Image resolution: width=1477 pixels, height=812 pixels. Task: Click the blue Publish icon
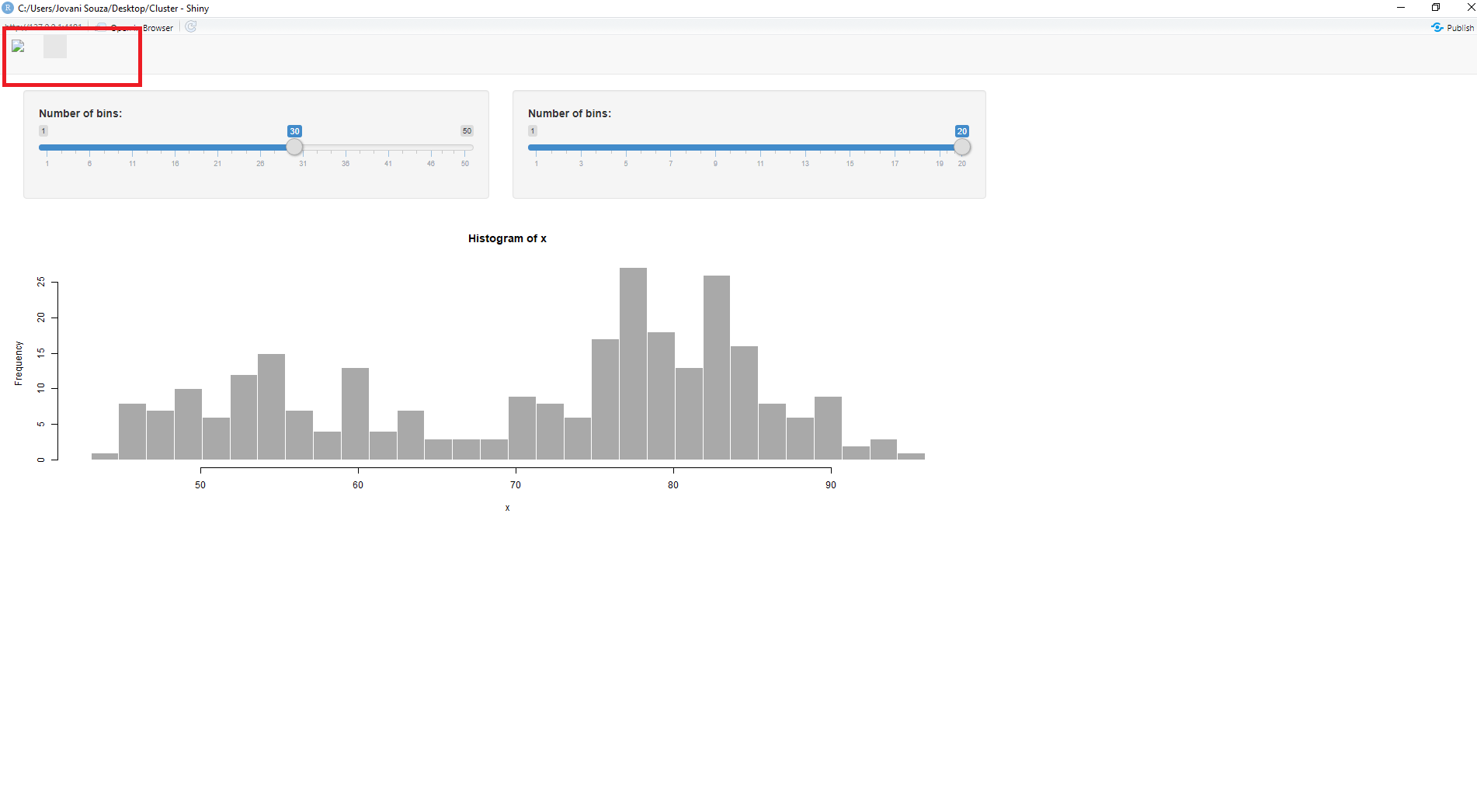click(1437, 27)
